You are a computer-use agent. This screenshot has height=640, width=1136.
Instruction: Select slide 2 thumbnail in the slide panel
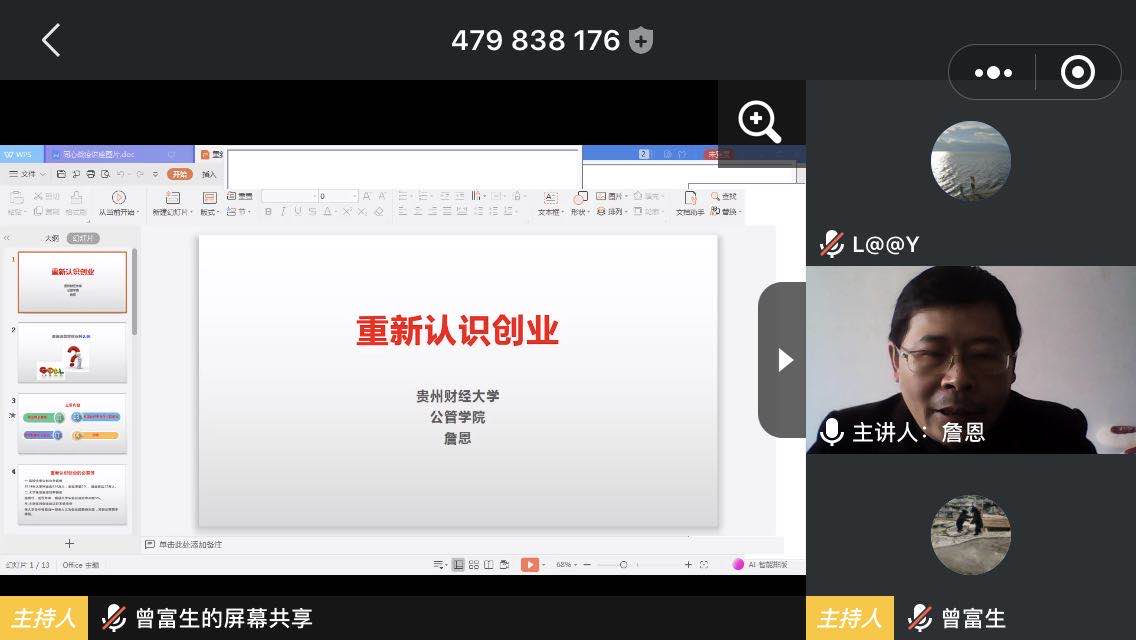(72, 352)
